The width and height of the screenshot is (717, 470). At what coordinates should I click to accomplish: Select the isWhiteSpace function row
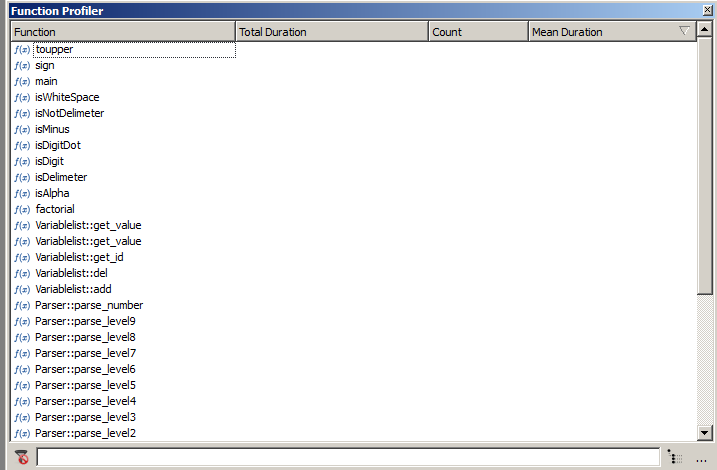(67, 97)
